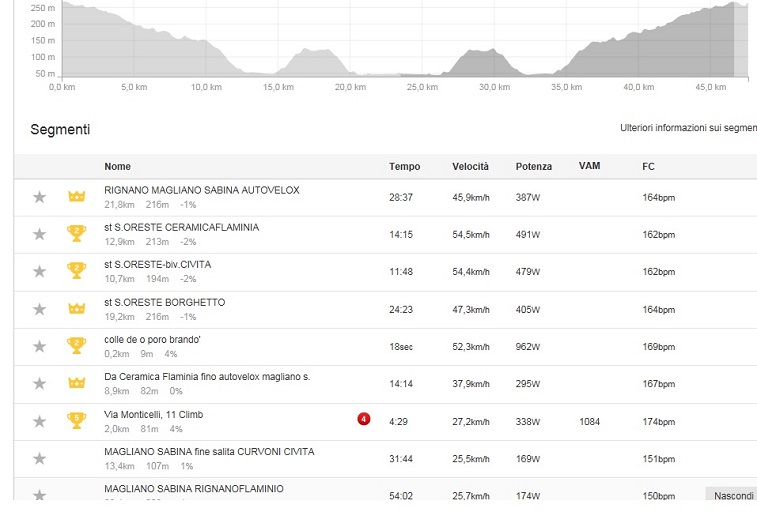Click the trophy icon beside st S.ORESTE CERAMICAFLAMINIA
The height and width of the screenshot is (527, 757).
[76, 234]
